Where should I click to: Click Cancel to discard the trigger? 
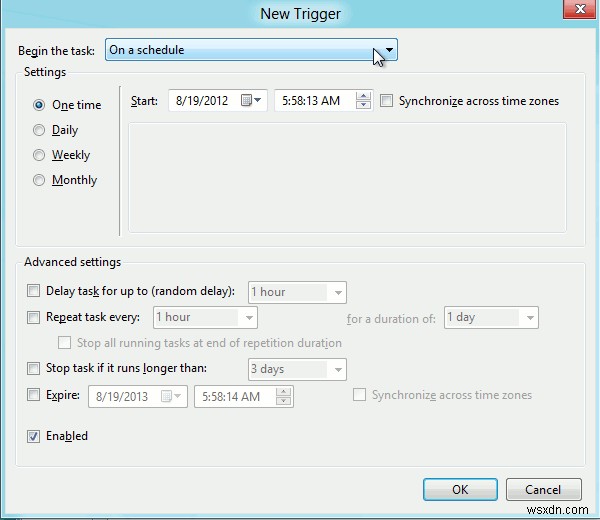[x=543, y=489]
